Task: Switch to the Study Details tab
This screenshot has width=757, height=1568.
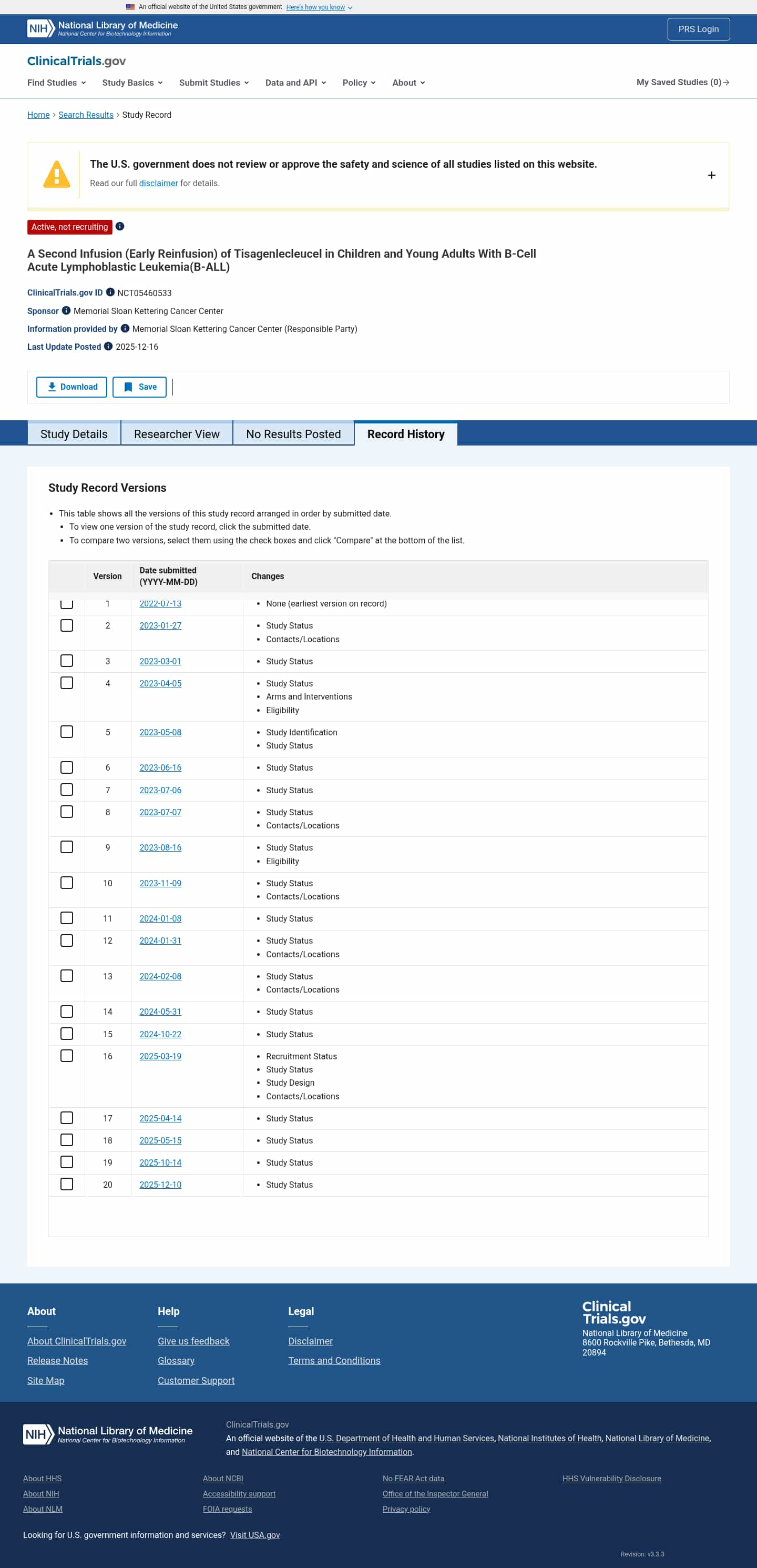Action: 74,433
